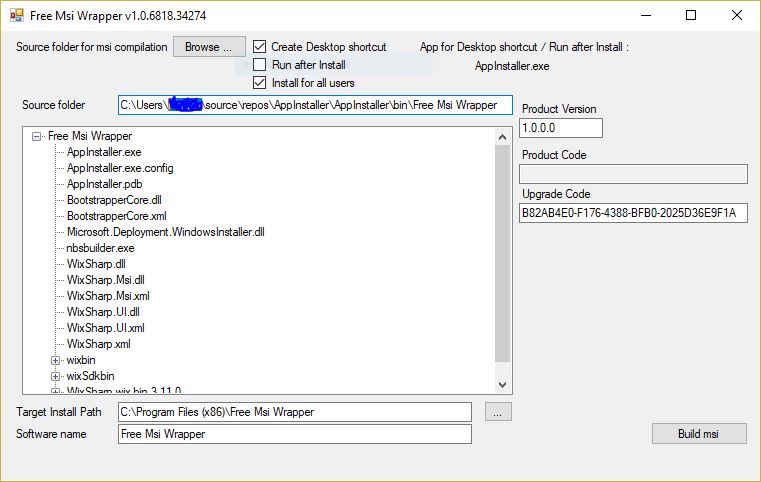This screenshot has height=482, width=761.
Task: Toggle Install for all users checkbox
Action: pos(260,83)
